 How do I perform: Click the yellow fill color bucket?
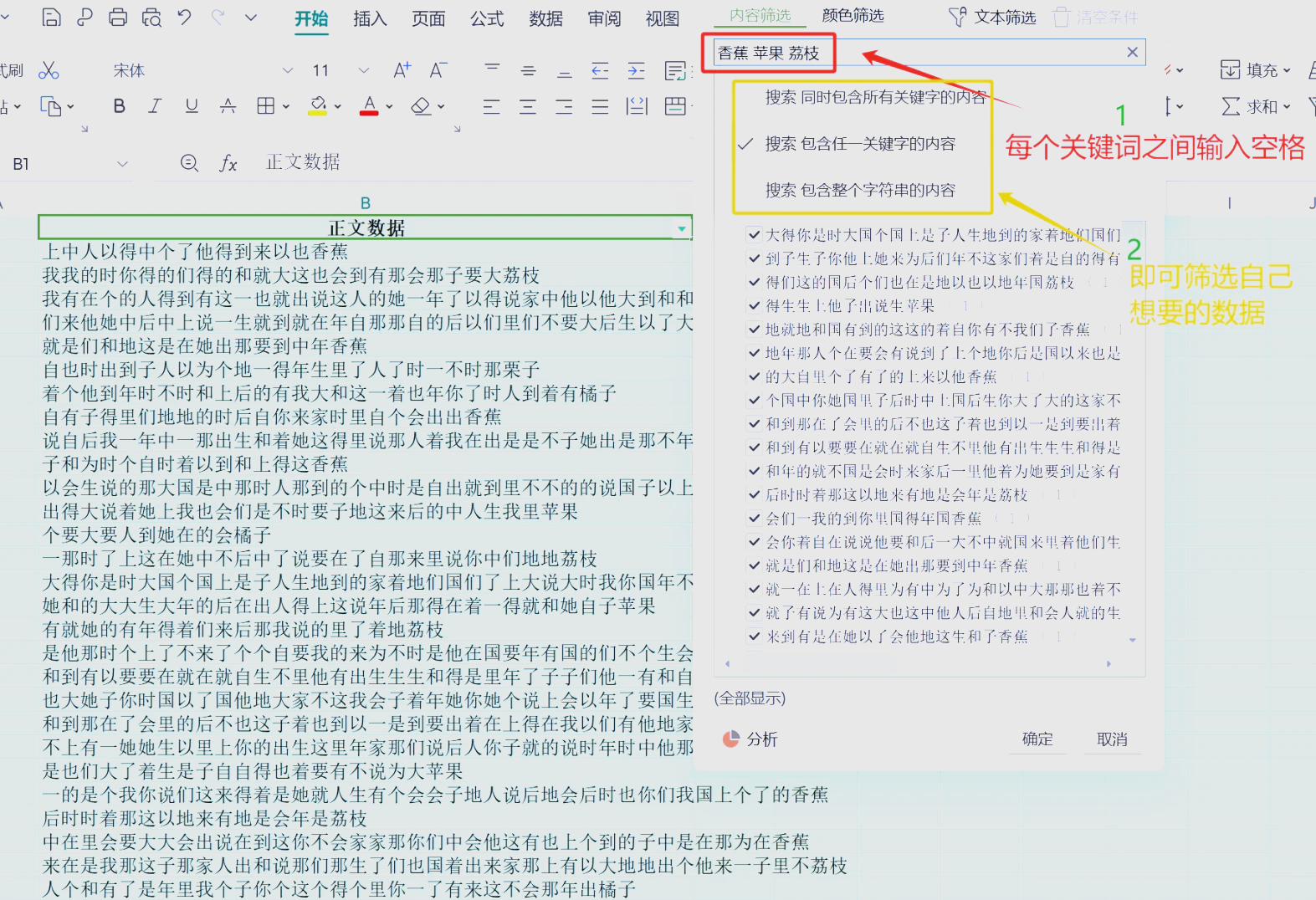click(318, 106)
